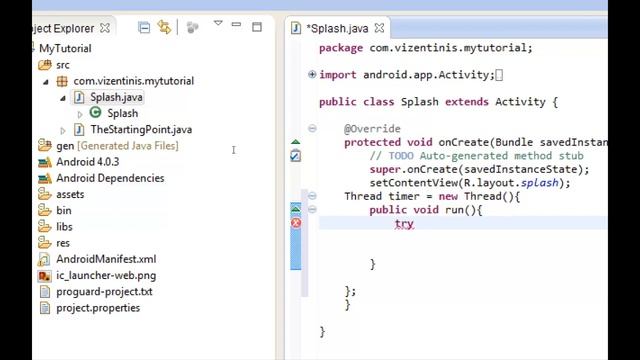Click the AndroidManifest.xml file icon
The width and height of the screenshot is (640, 360).
point(44,259)
